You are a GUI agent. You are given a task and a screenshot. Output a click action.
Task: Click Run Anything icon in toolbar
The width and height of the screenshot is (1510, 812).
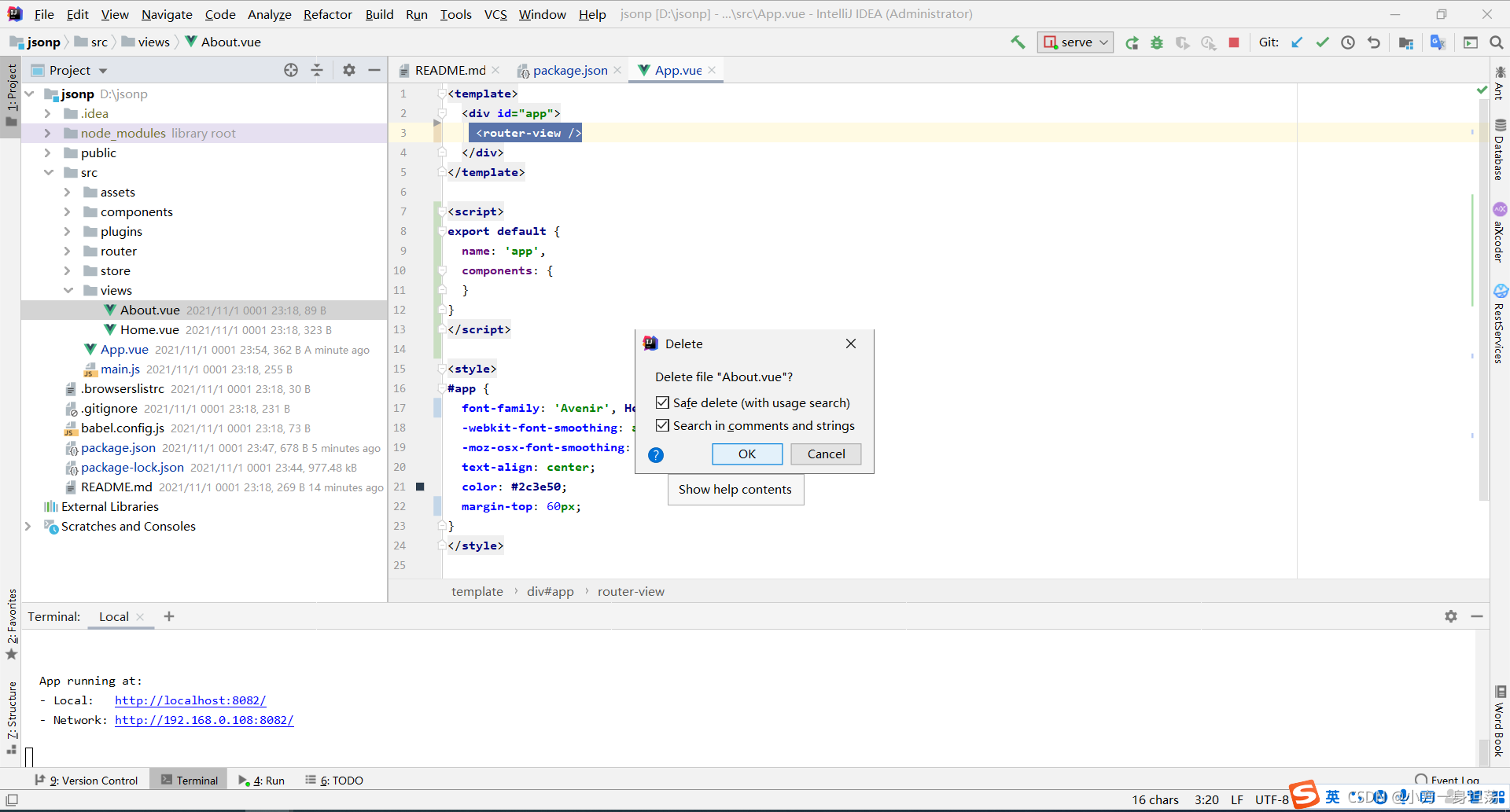tap(1471, 42)
